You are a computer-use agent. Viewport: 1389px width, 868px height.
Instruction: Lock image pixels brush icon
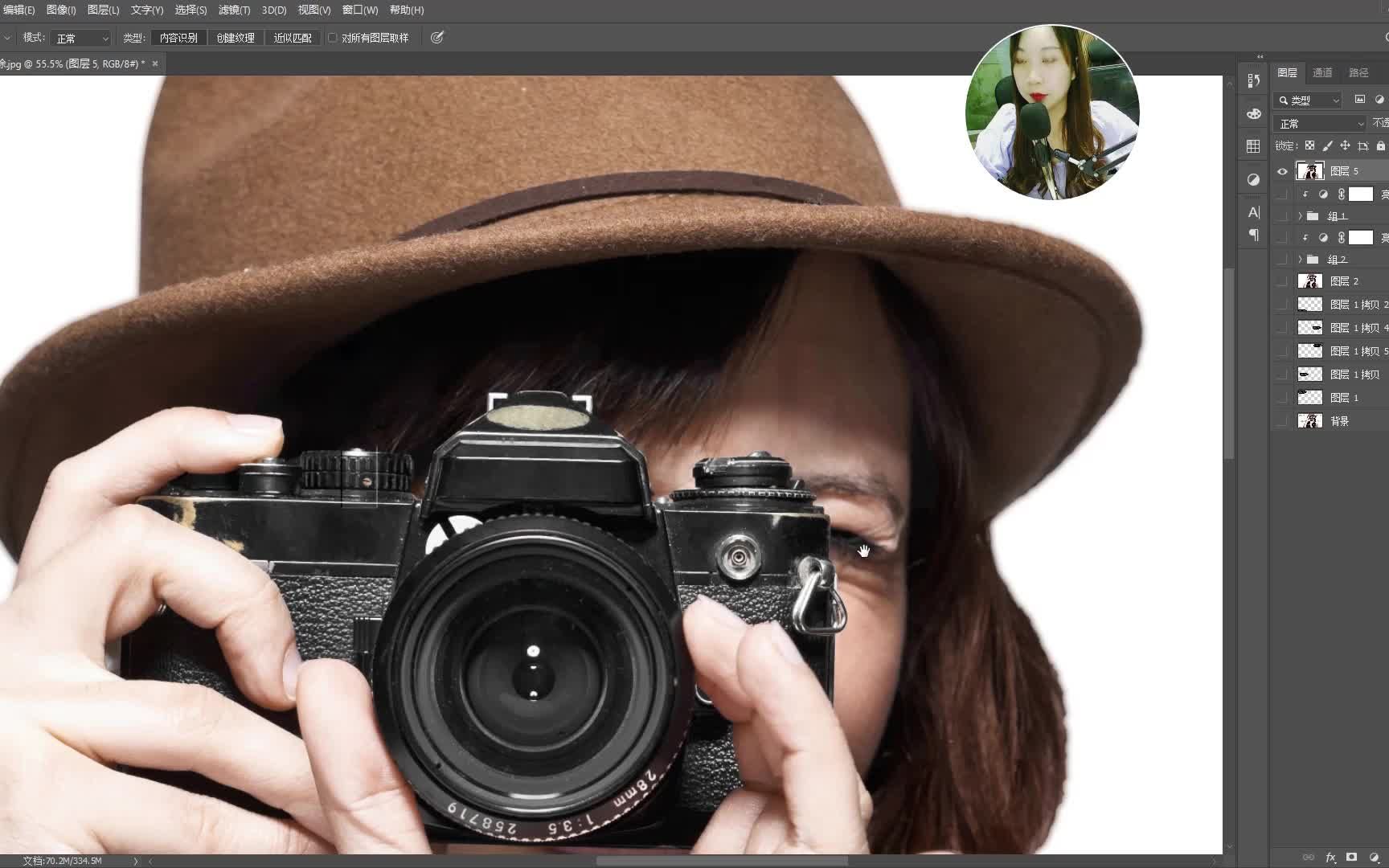[x=1327, y=145]
